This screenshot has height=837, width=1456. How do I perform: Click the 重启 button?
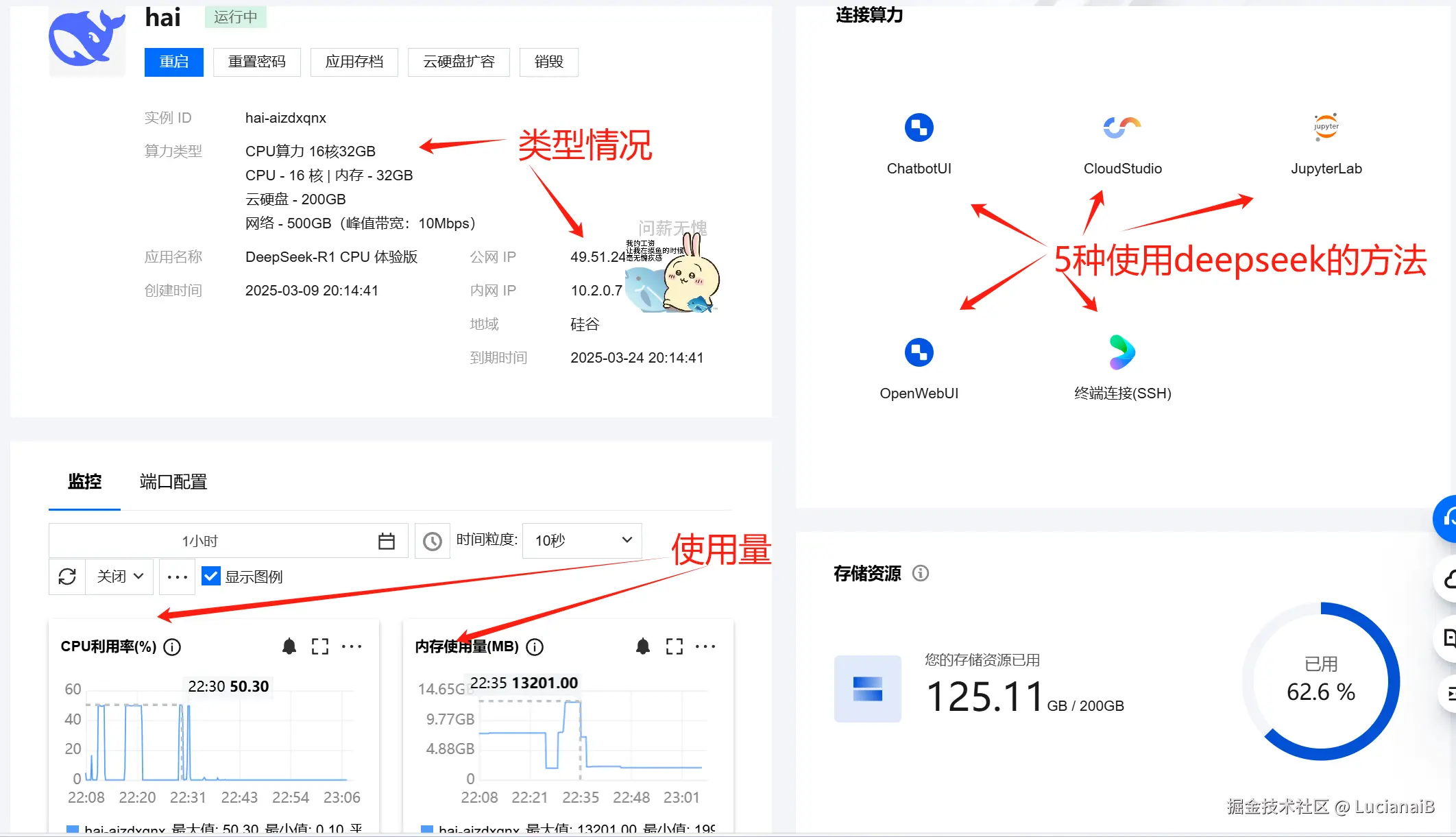click(x=173, y=62)
